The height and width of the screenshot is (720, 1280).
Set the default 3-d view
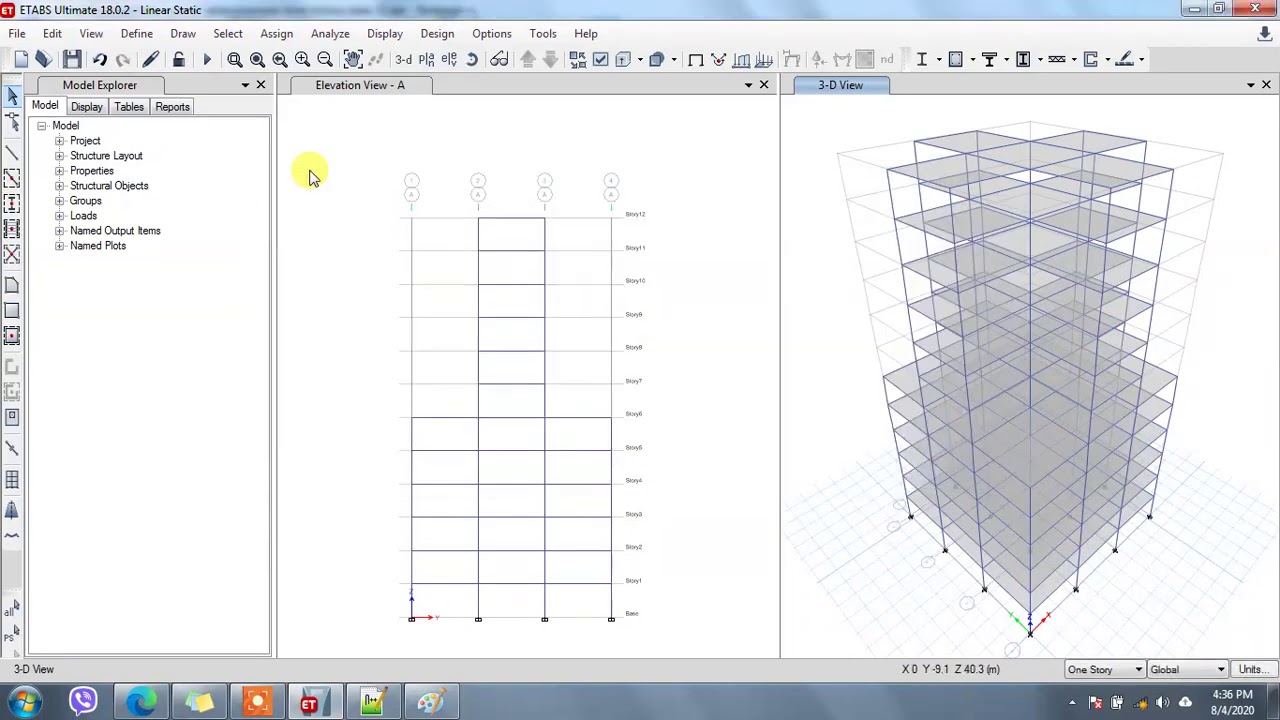[x=403, y=60]
